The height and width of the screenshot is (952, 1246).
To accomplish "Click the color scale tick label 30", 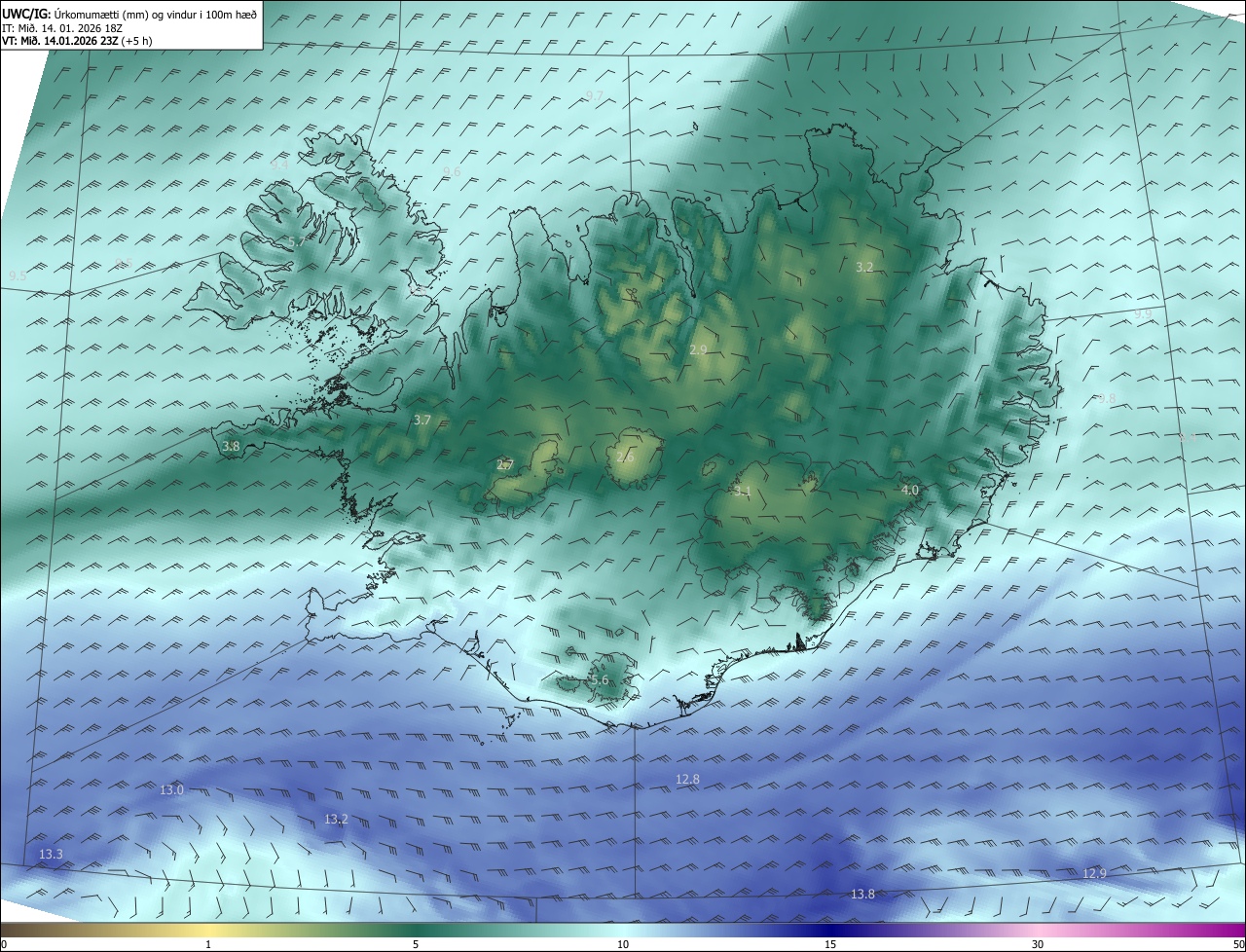I will click(x=1038, y=944).
